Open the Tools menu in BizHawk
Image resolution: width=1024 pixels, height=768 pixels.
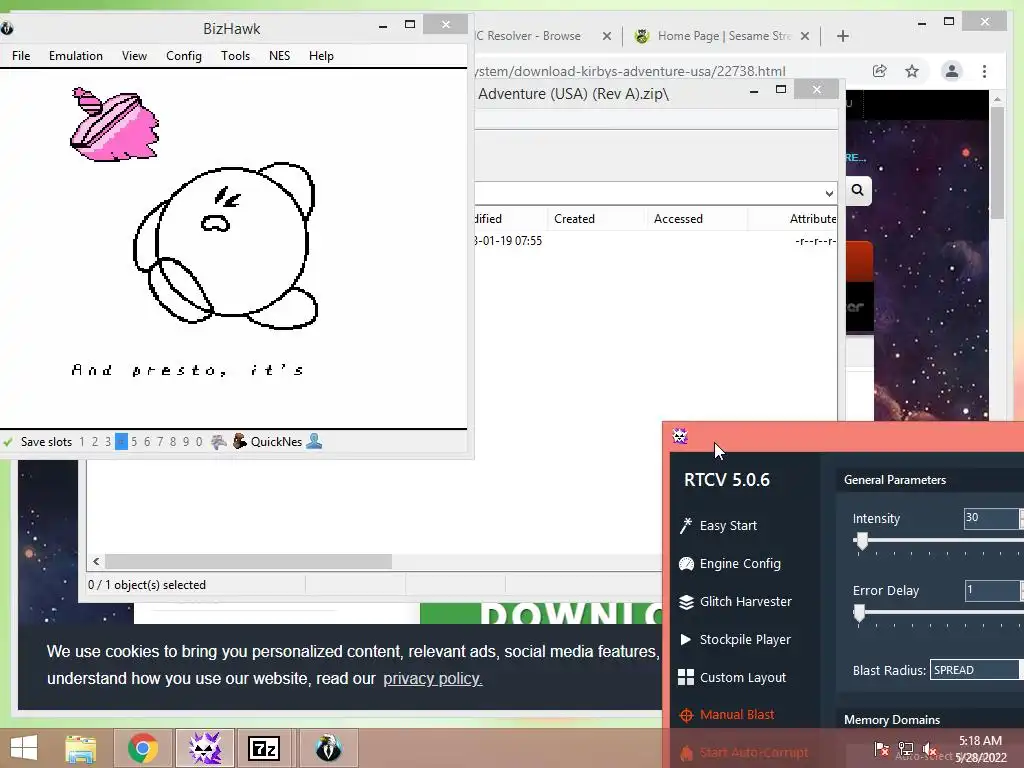click(235, 56)
